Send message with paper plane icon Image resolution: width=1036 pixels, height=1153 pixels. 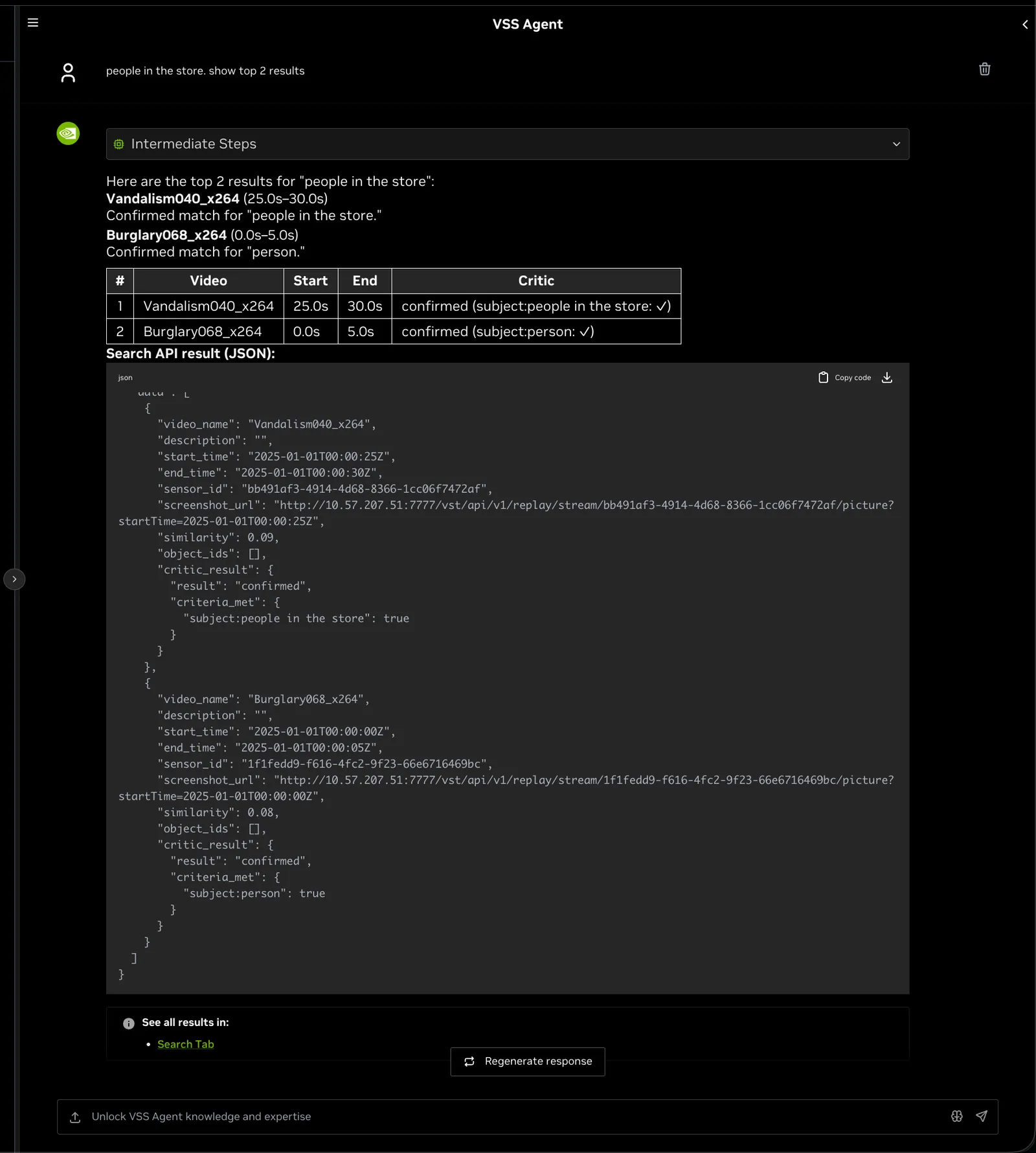(982, 1116)
